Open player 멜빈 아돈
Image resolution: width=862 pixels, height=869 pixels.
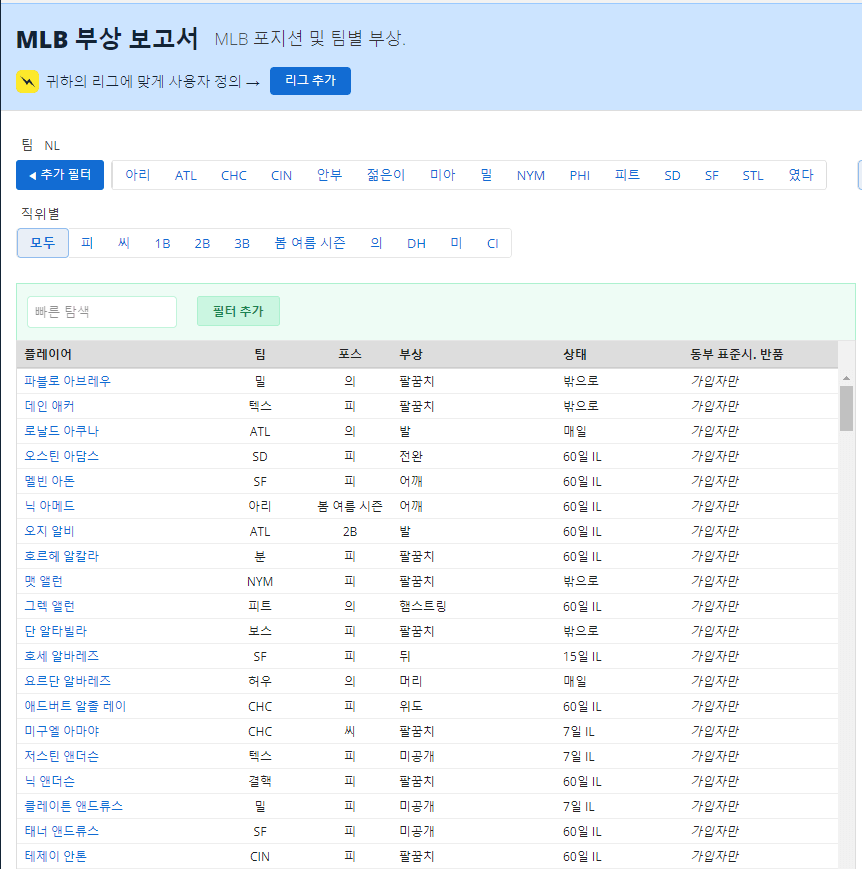tap(49, 481)
